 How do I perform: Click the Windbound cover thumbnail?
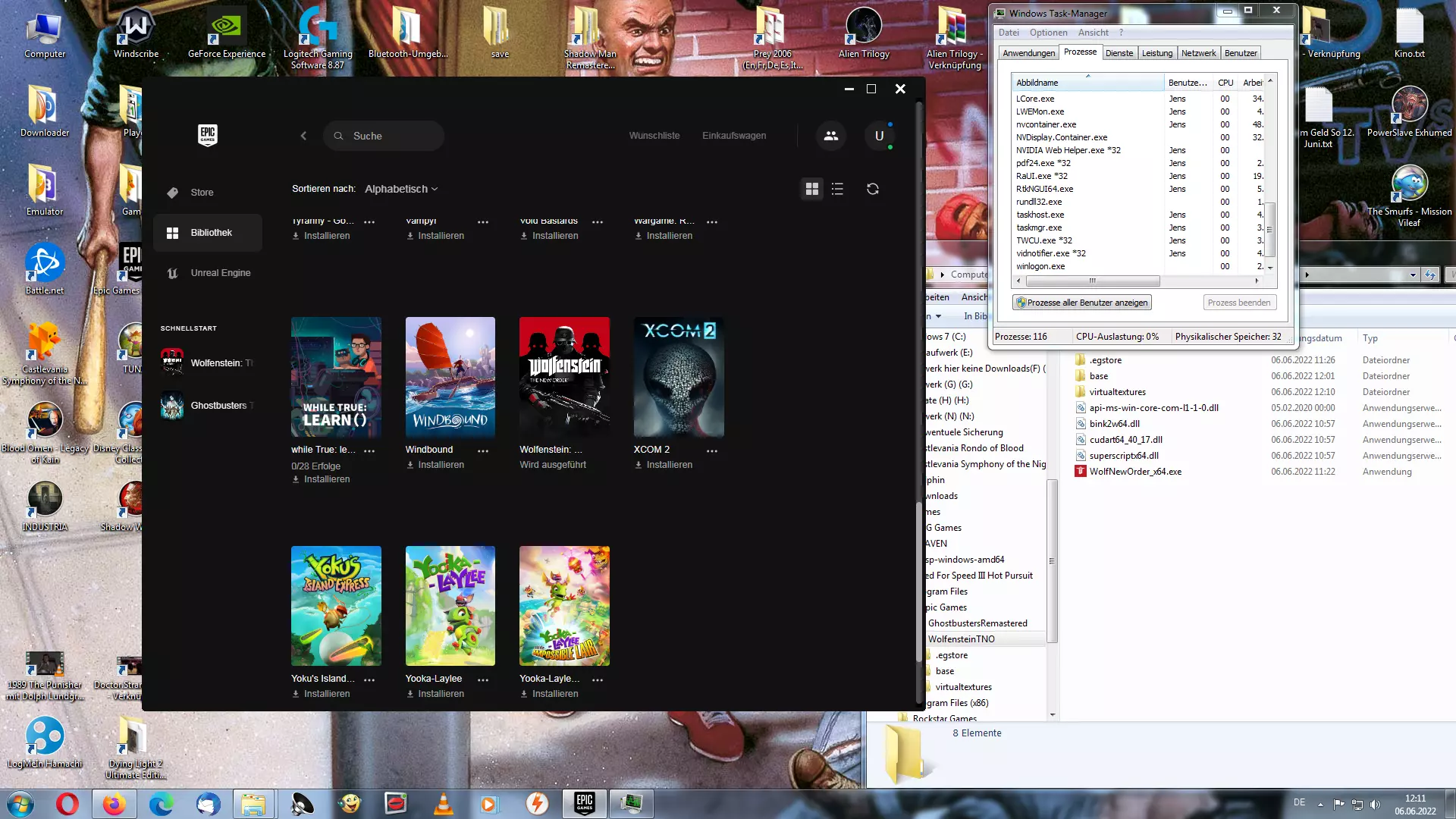[450, 377]
